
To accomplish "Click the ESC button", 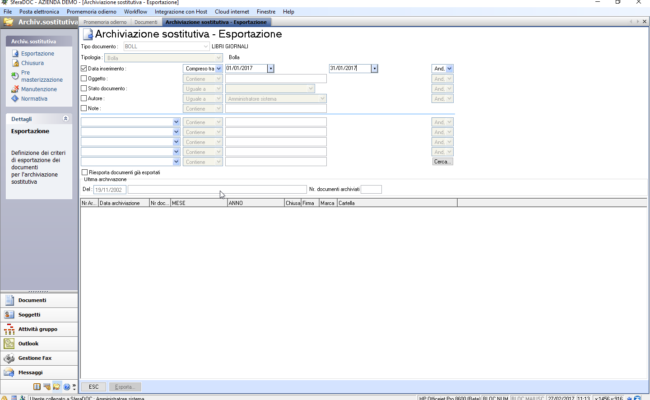I will (x=93, y=387).
